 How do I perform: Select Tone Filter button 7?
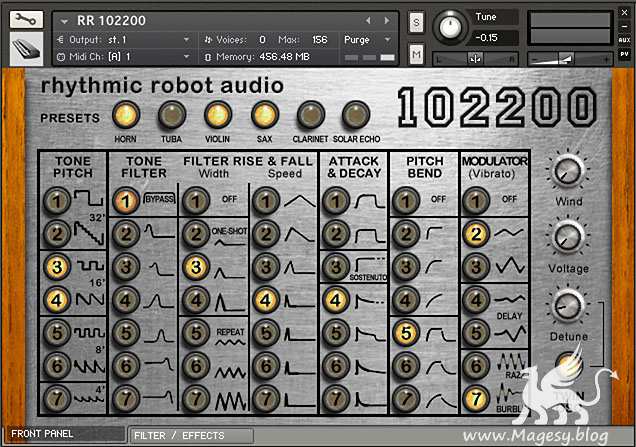126,399
